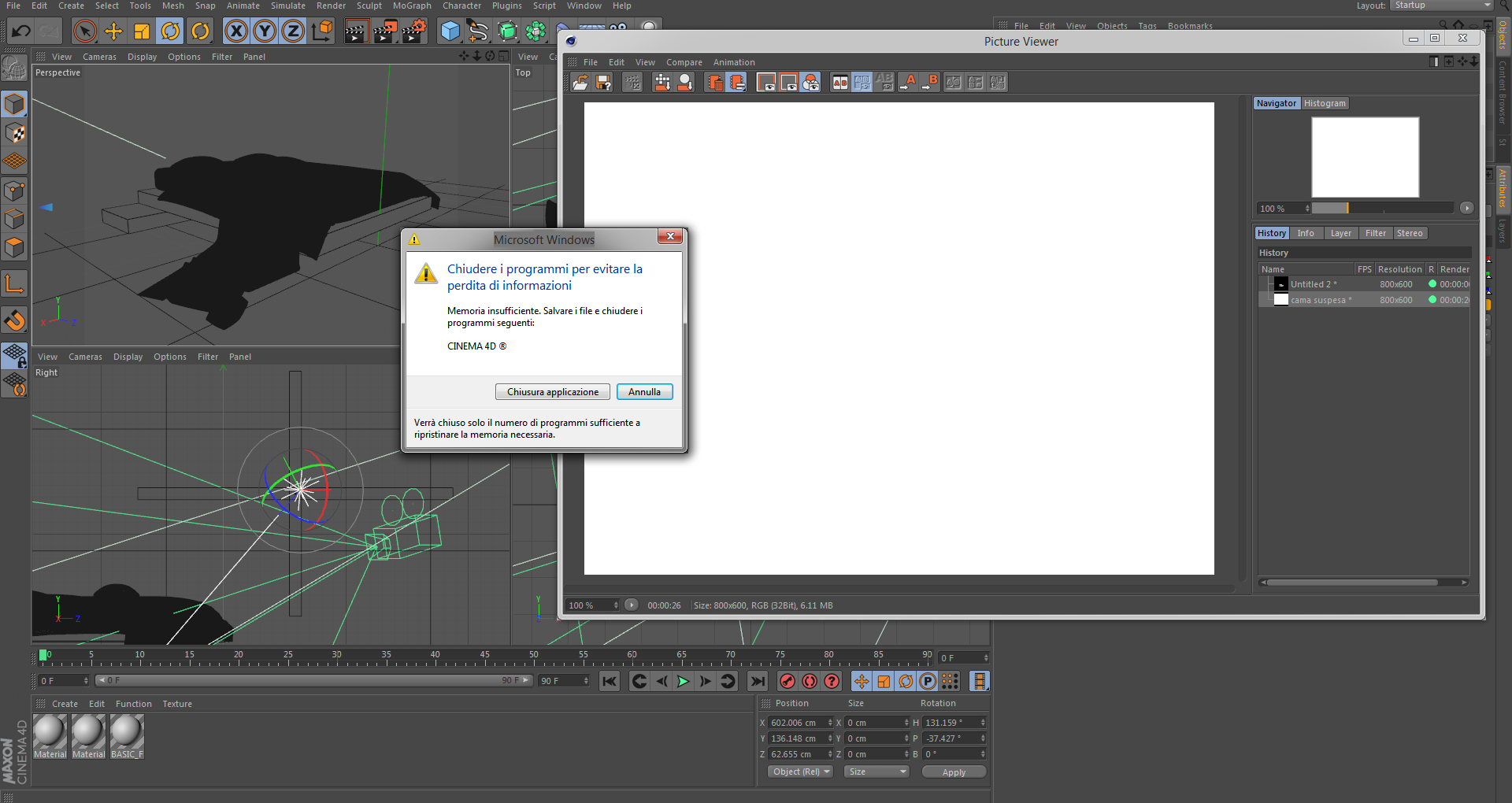Click Go to End of timeline
The height and width of the screenshot is (803, 1512).
758,682
